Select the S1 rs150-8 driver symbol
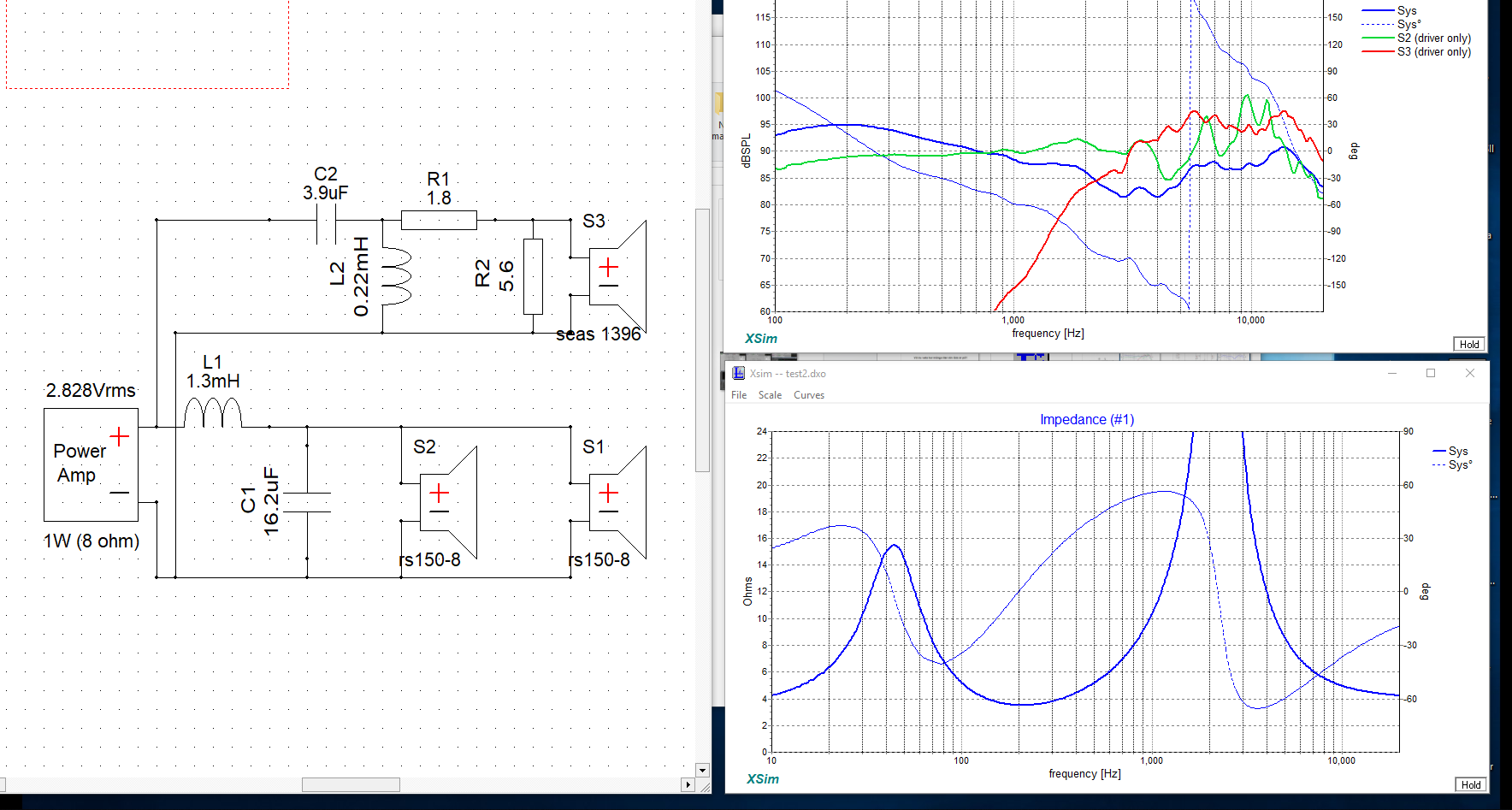The image size is (1512, 810). 616,502
